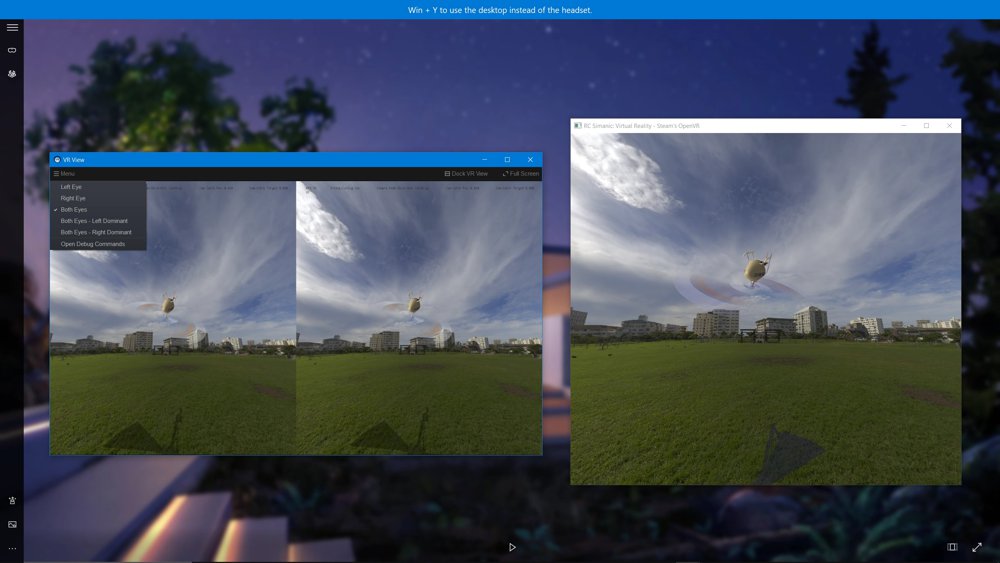Click the VR View window title icon
Viewport: 1000px width, 563px height.
[x=57, y=160]
